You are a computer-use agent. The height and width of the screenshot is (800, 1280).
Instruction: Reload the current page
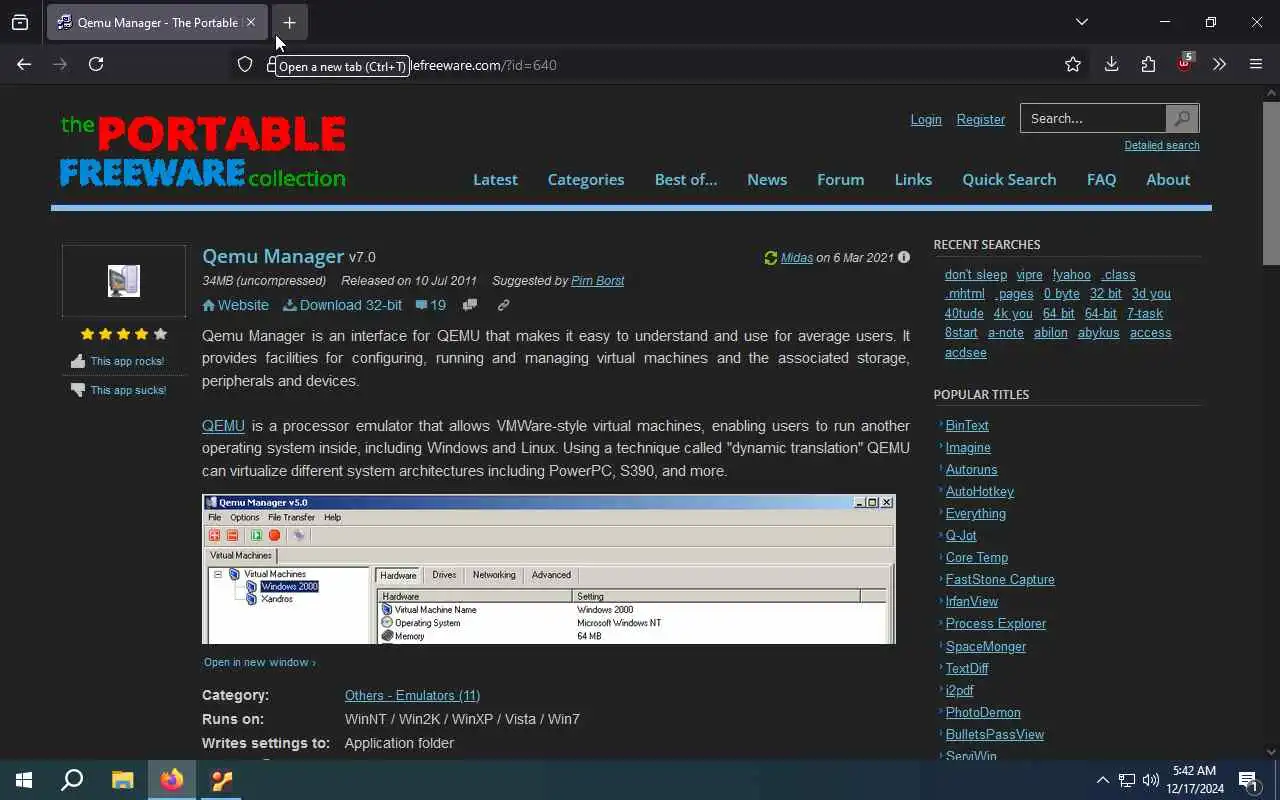96,64
